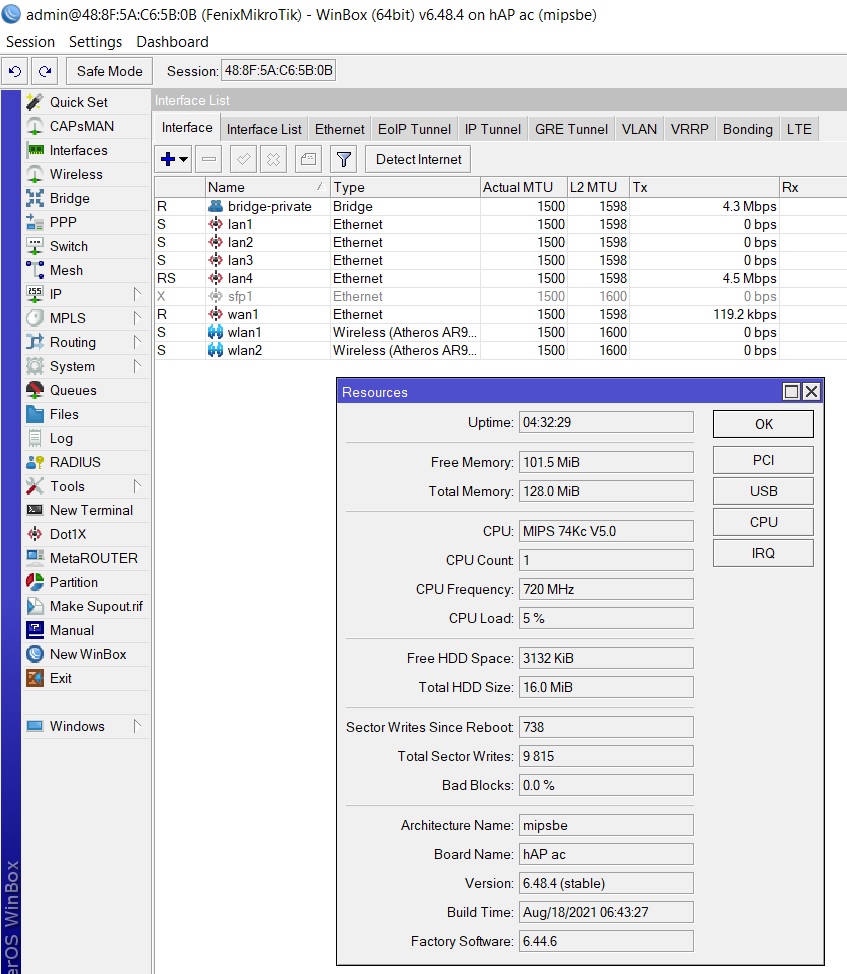
Task: Click the Detect Internet button
Action: [x=419, y=160]
